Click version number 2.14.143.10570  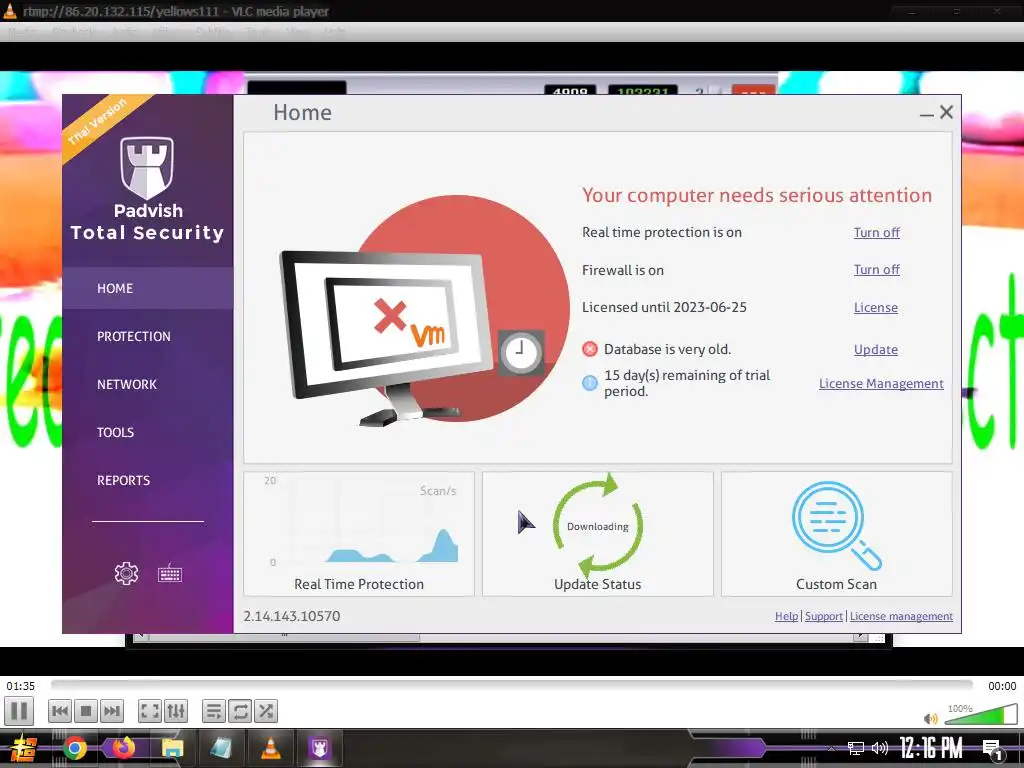click(291, 616)
